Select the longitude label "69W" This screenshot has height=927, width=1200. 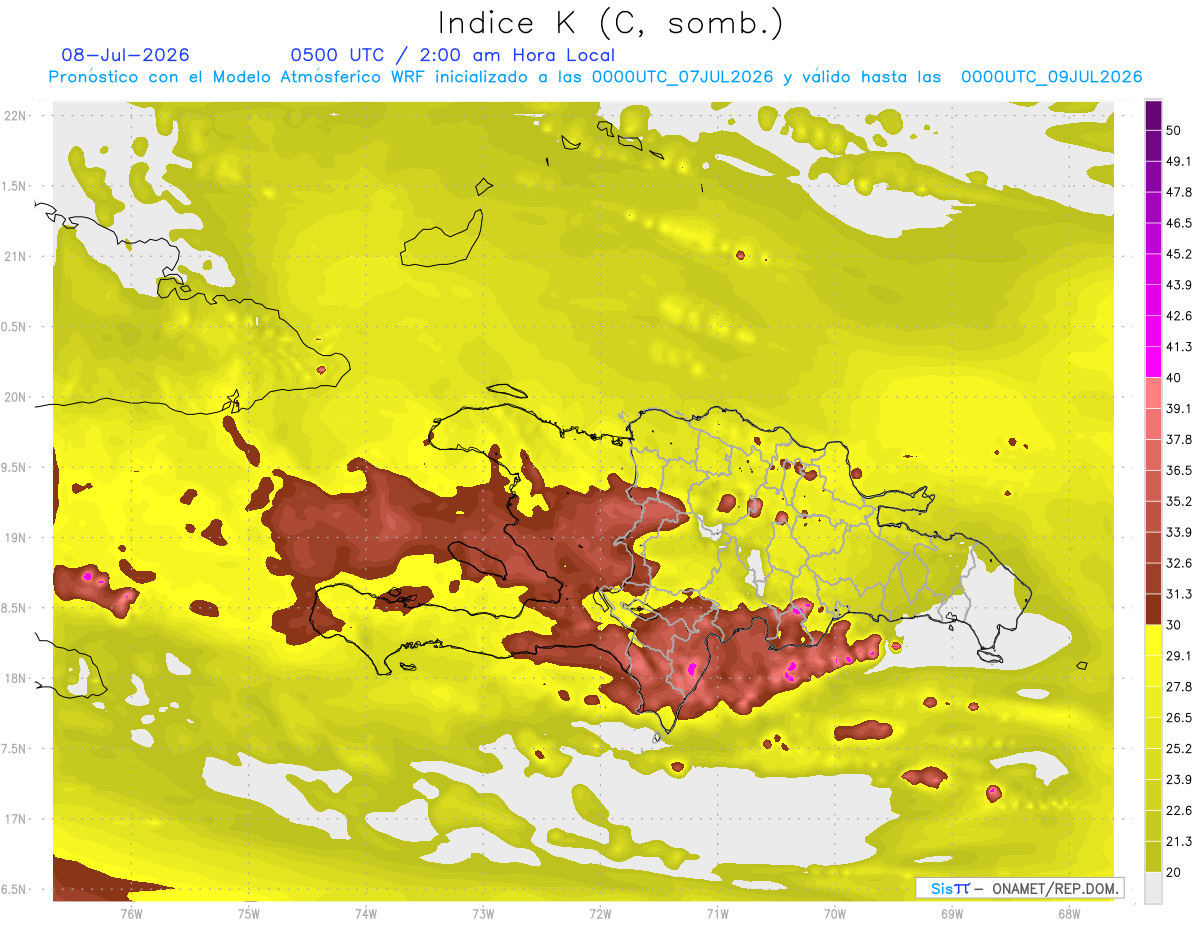click(952, 914)
